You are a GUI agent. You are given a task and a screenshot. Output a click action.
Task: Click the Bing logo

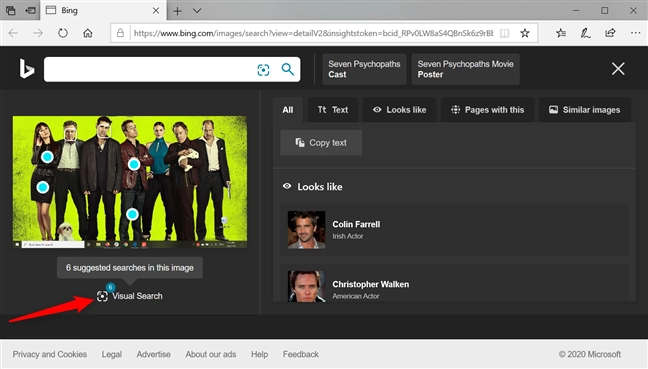pos(26,69)
